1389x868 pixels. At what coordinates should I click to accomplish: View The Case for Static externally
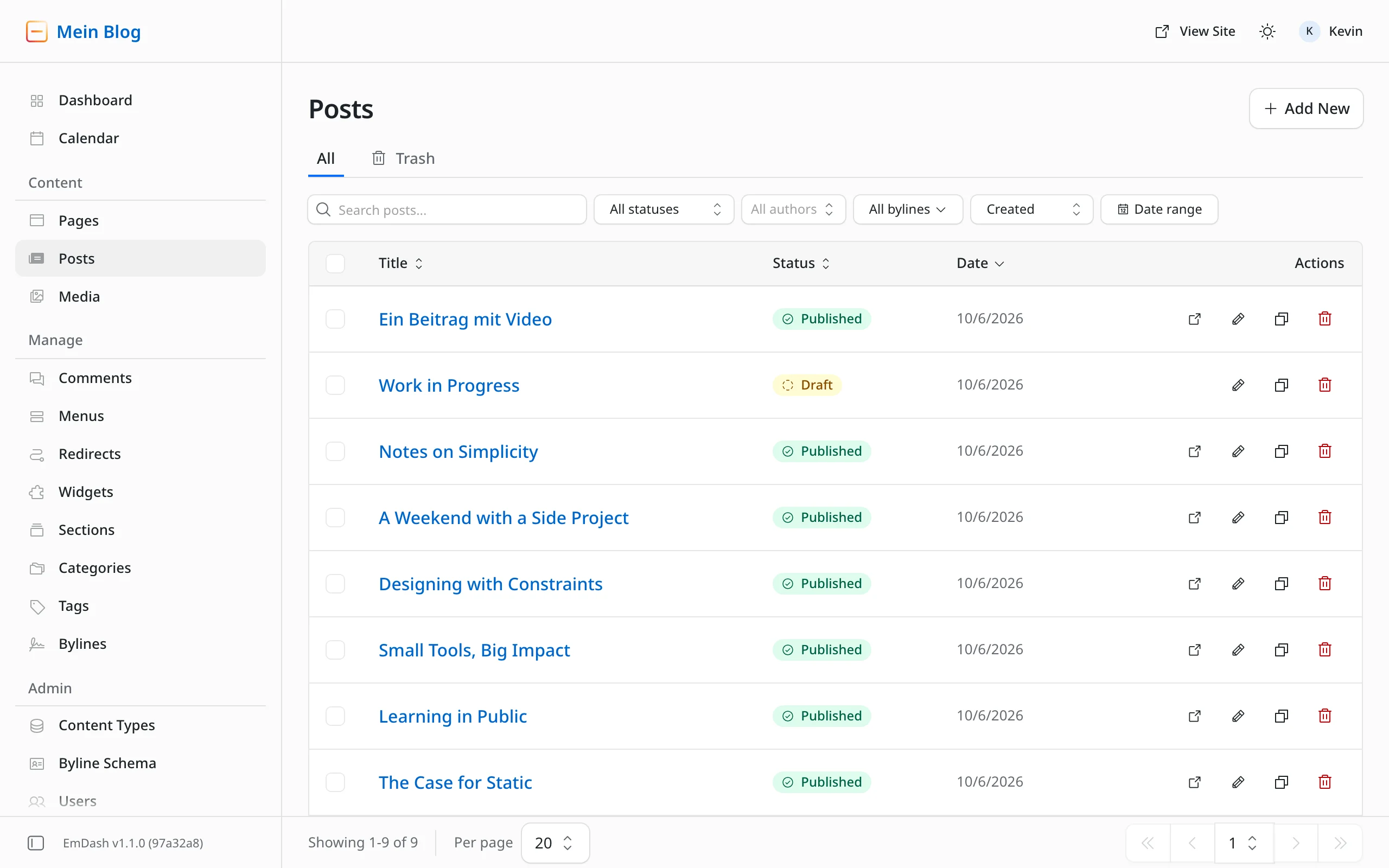[1194, 782]
